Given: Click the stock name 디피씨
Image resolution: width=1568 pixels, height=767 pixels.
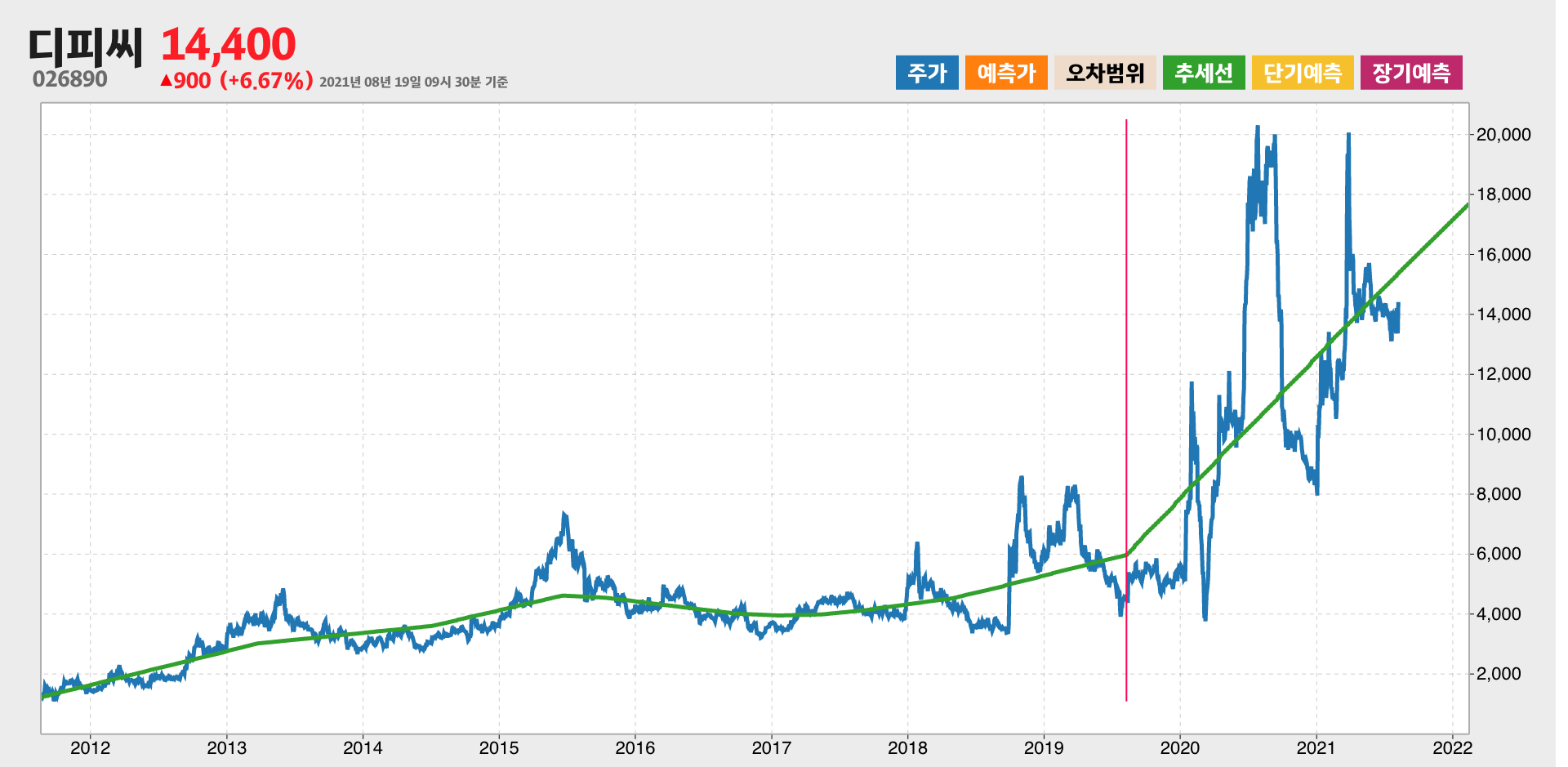Looking at the screenshot, I should tap(86, 47).
